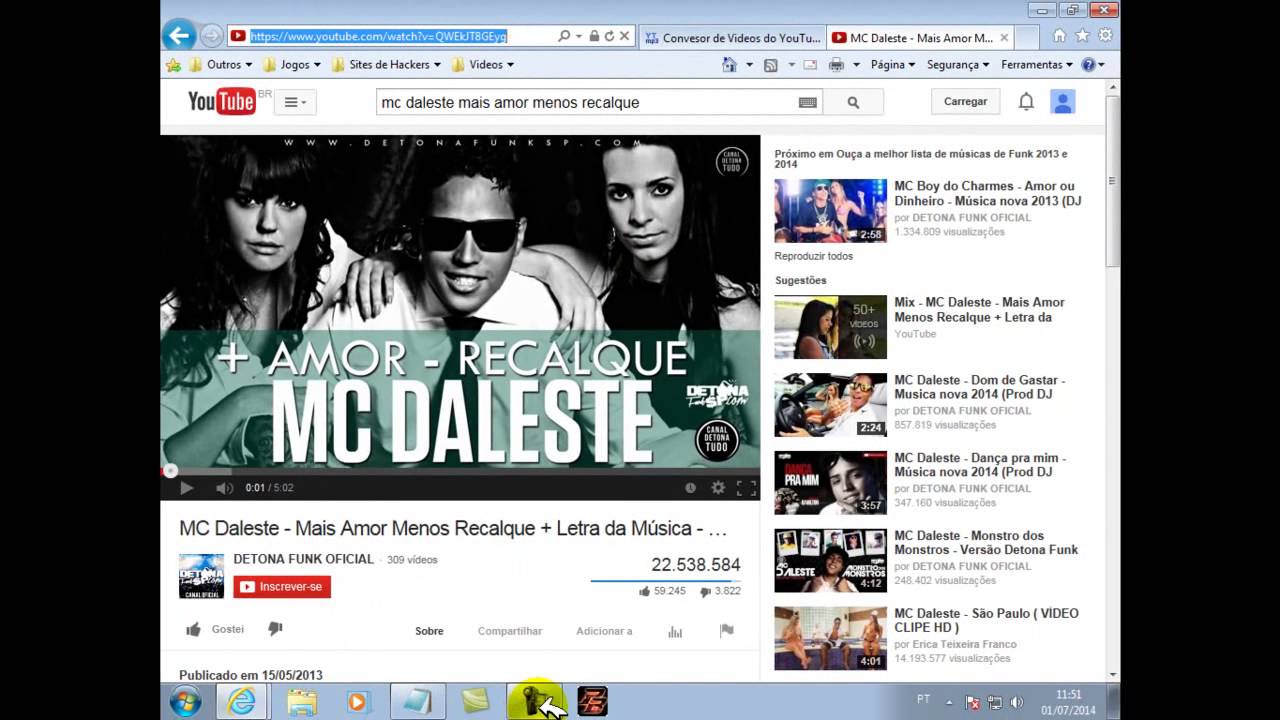
Task: Open browser favorites star icon
Action: click(x=1082, y=36)
